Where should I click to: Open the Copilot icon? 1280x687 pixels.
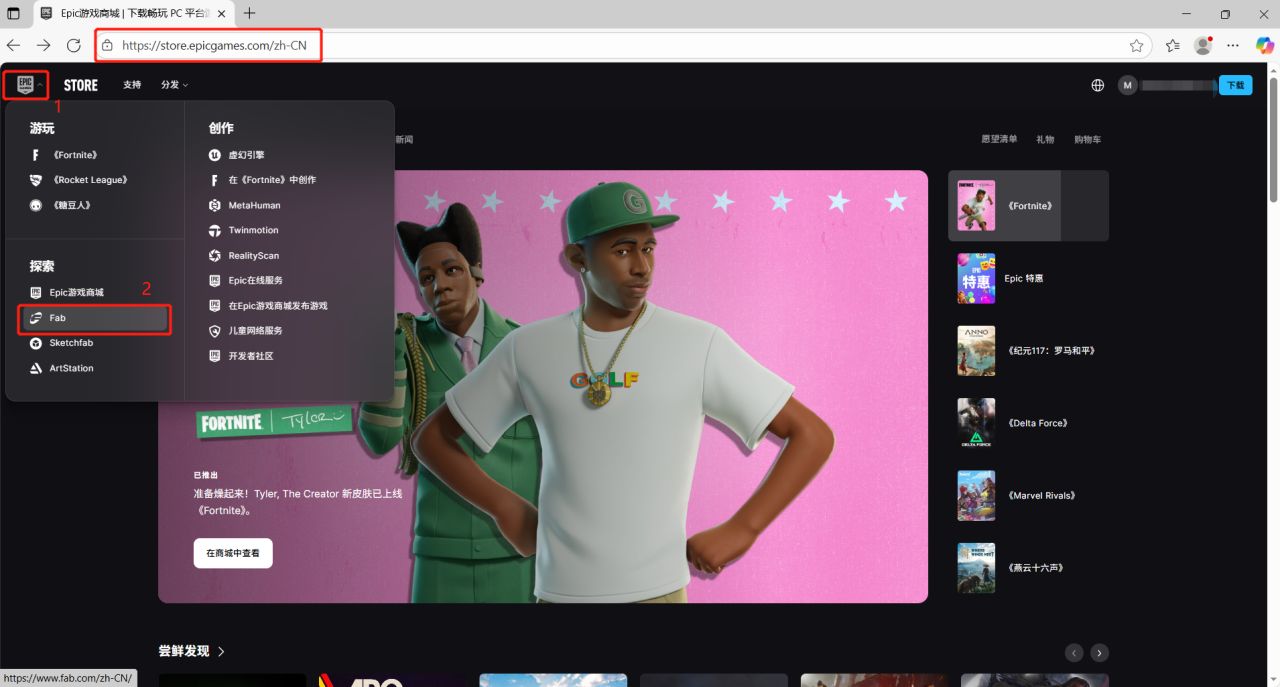pos(1264,45)
